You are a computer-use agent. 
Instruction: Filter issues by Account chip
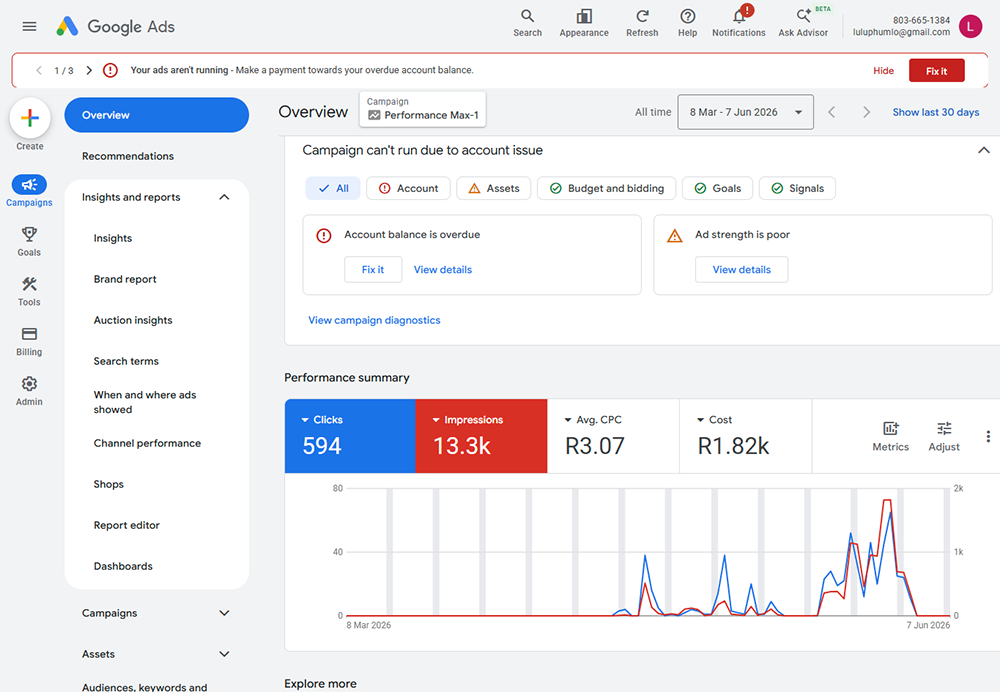408,188
